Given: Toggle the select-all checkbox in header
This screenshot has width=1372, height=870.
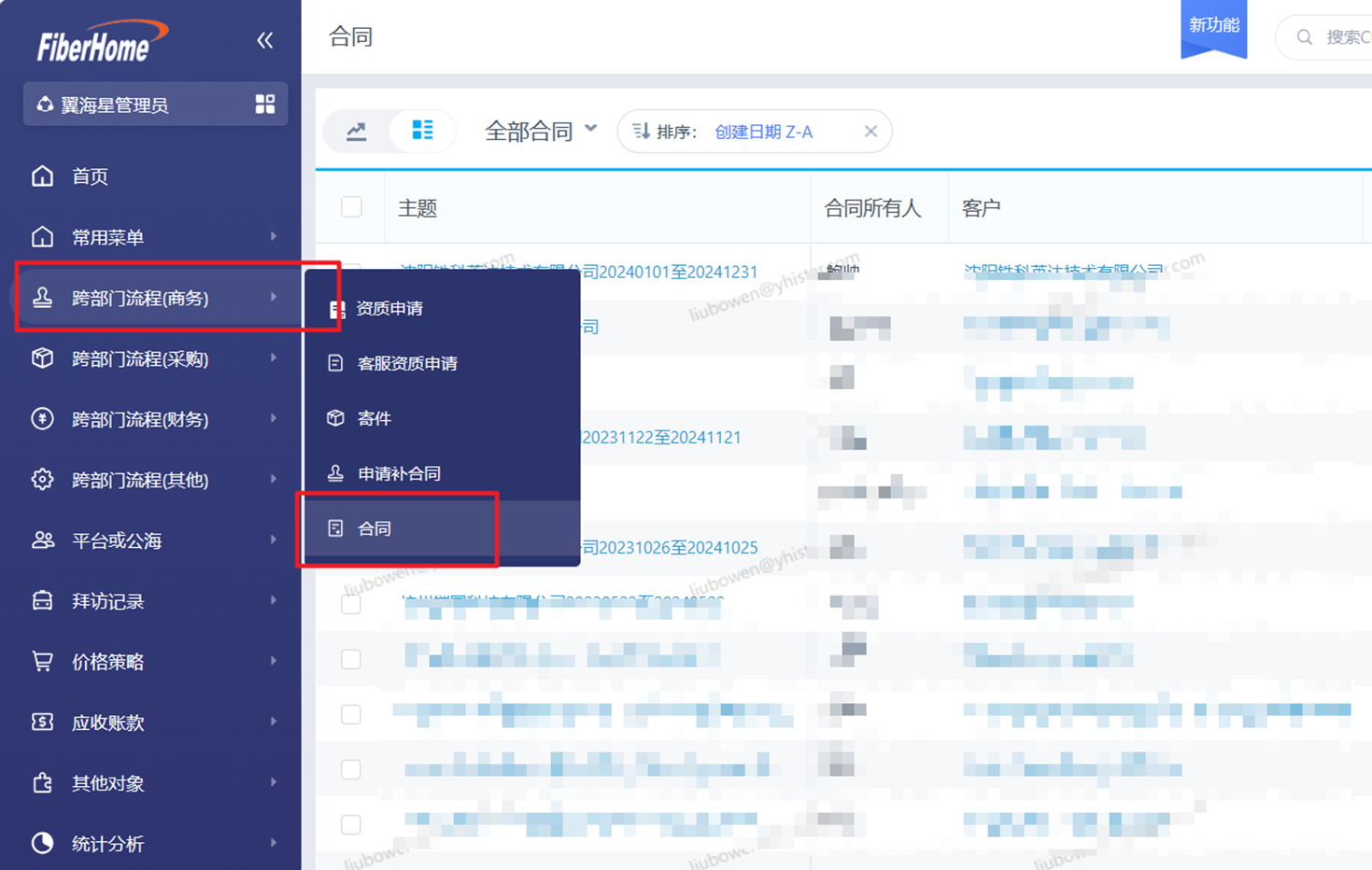Looking at the screenshot, I should (x=351, y=206).
